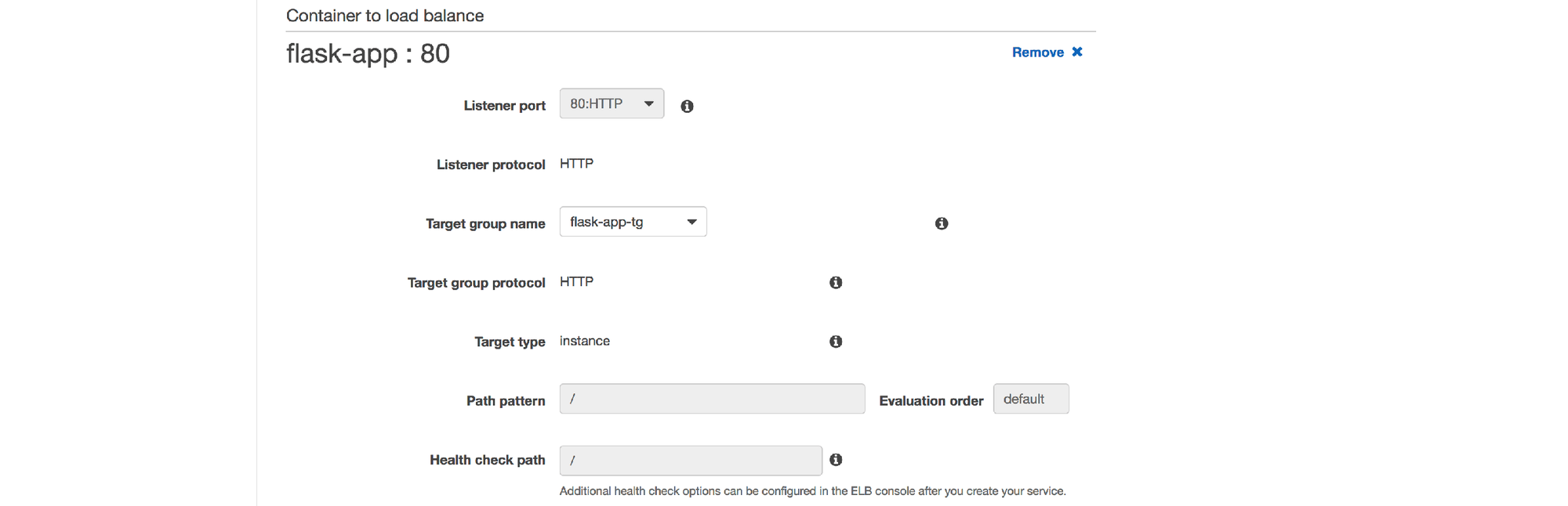This screenshot has width=1568, height=506.
Task: Click the Path pattern input field
Action: tap(712, 399)
